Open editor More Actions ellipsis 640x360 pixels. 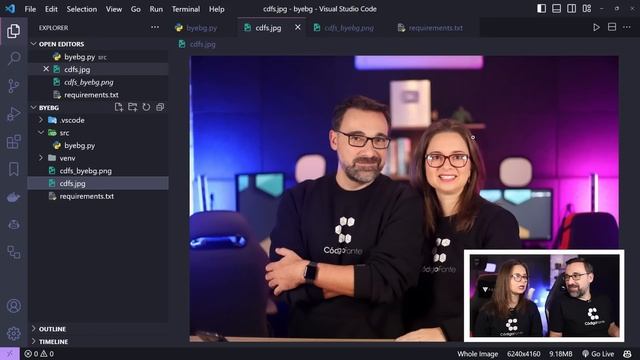coord(627,27)
